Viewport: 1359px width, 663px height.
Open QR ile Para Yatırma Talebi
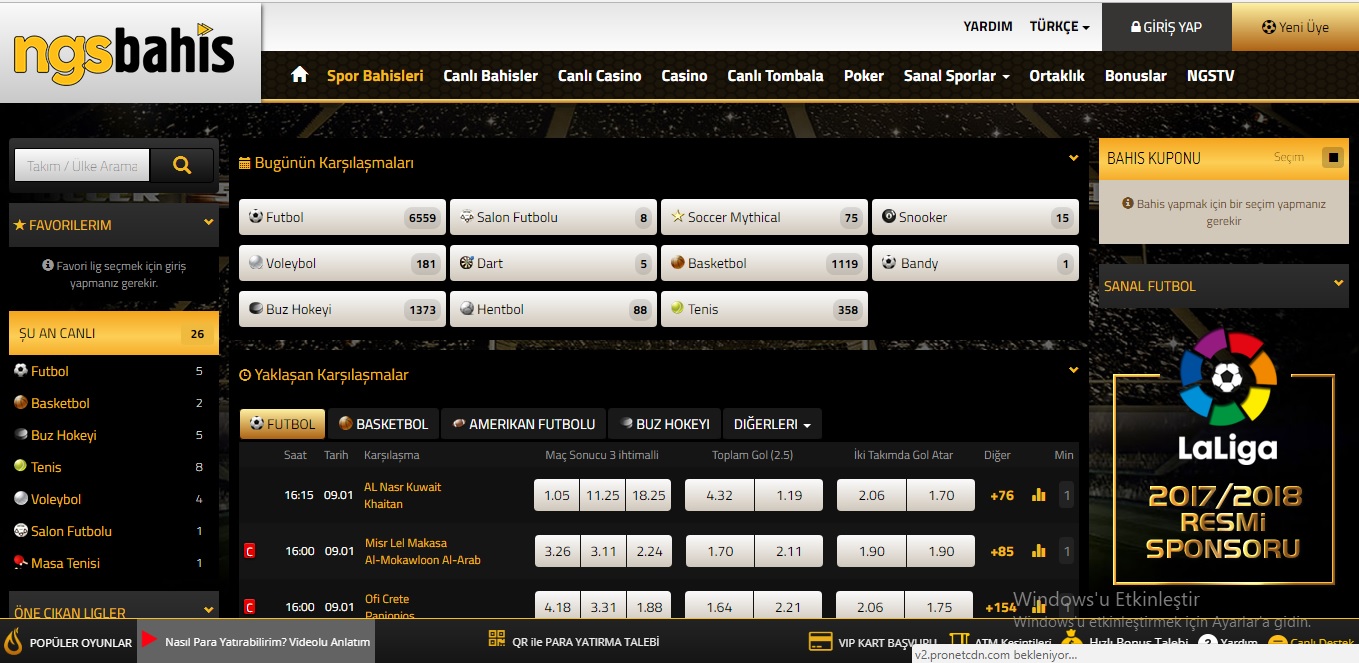573,641
